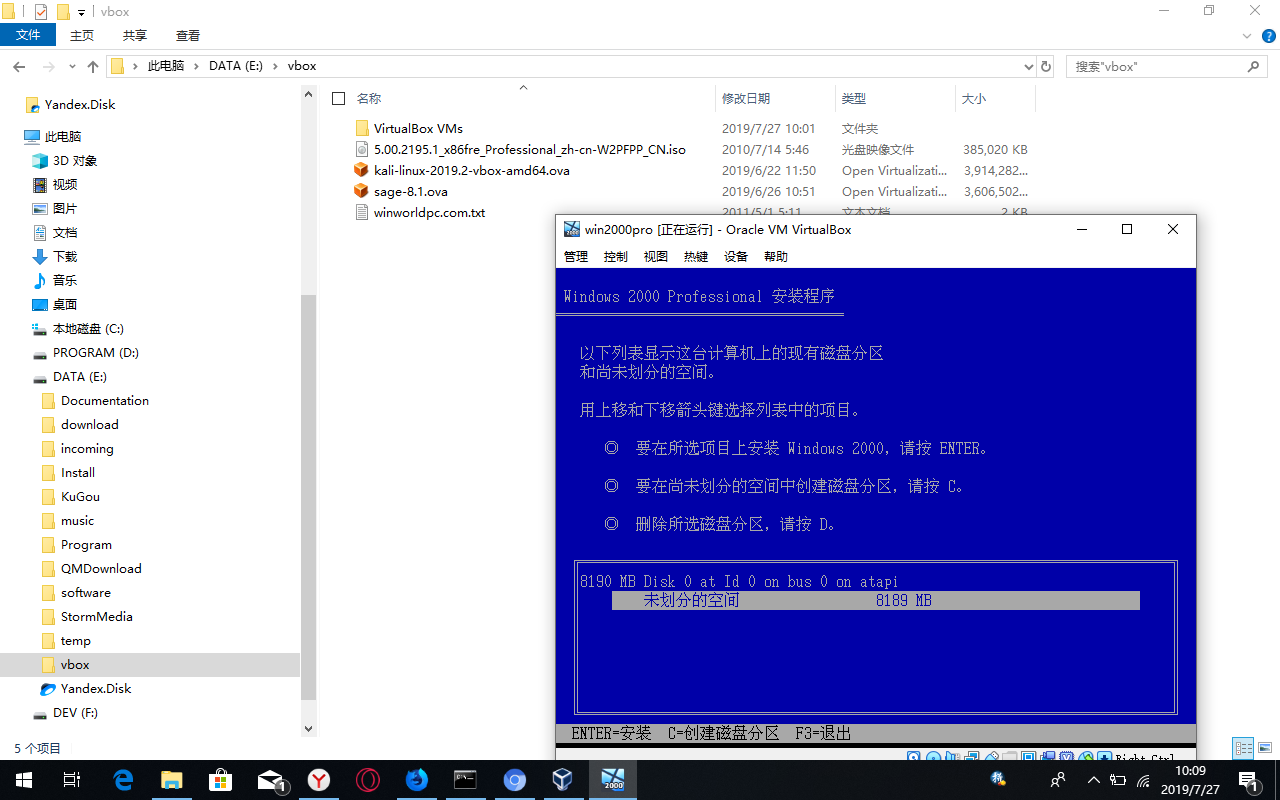The image size is (1280, 800).
Task: Click sidebar scroll up arrow
Action: 308,94
